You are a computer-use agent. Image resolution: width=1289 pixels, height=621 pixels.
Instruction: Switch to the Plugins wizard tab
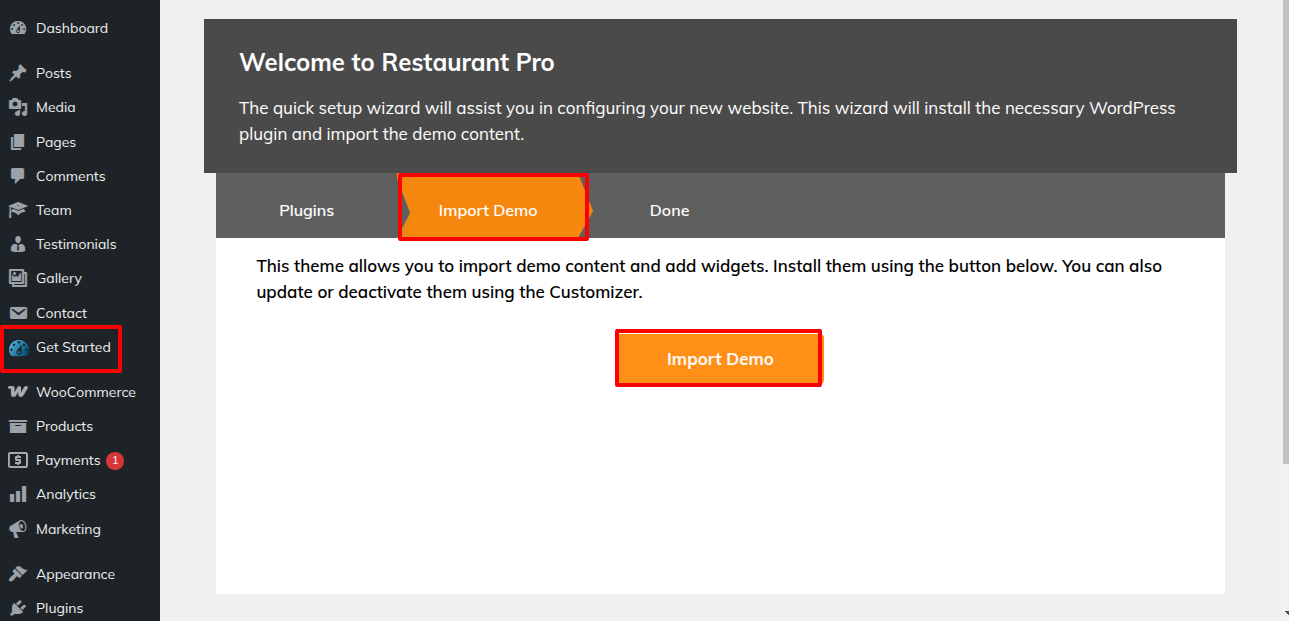point(307,210)
